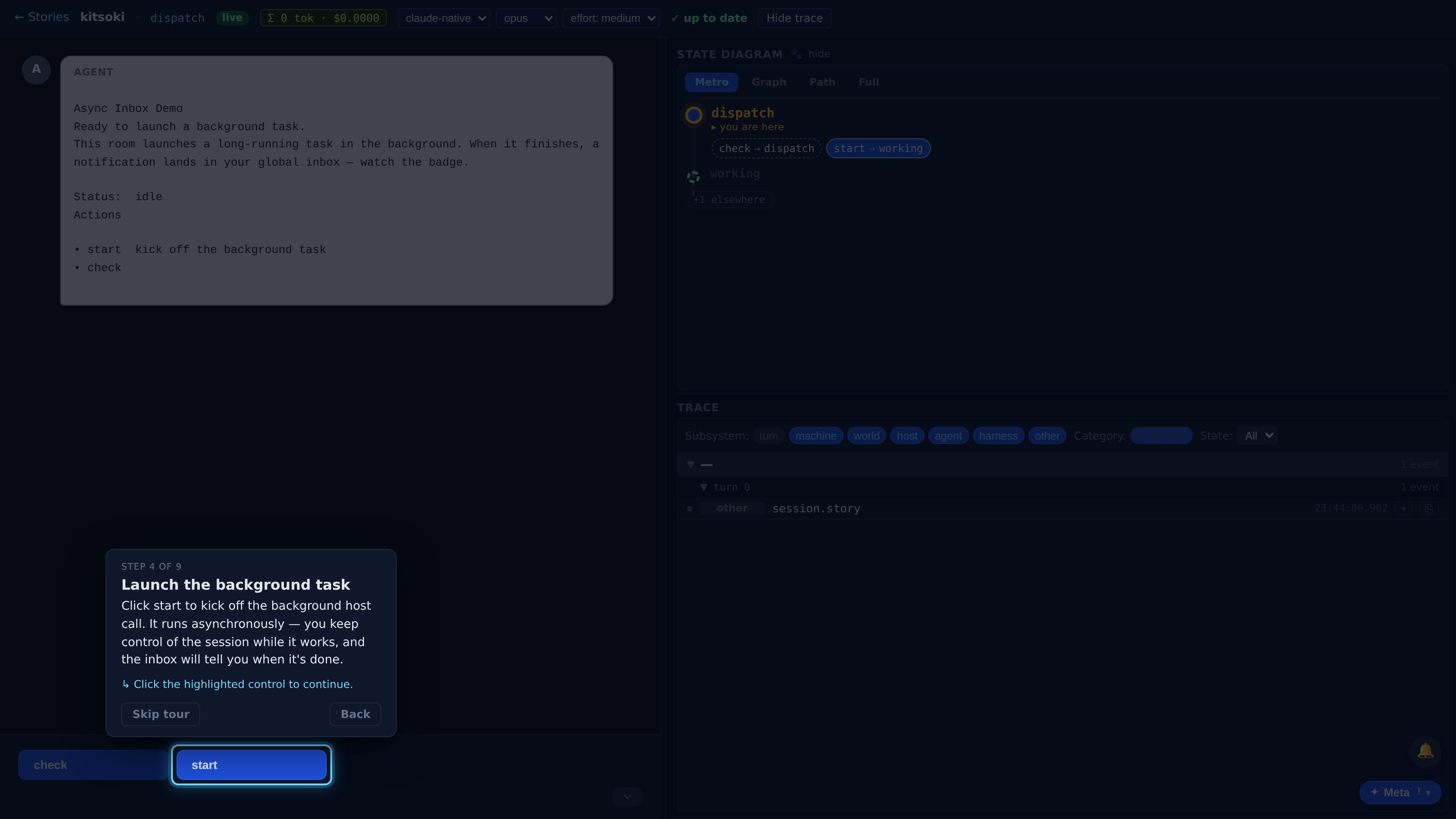This screenshot has height=819, width=1456.
Task: Select the dispatch state node circle
Action: click(693, 115)
